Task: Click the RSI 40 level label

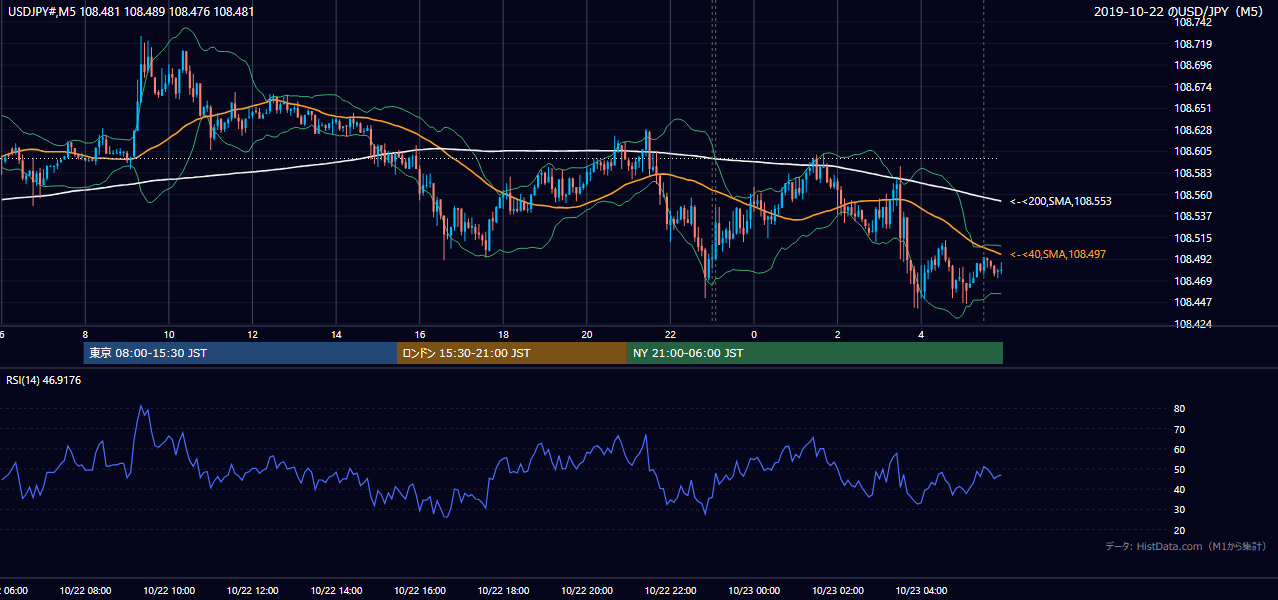Action: tap(1180, 489)
